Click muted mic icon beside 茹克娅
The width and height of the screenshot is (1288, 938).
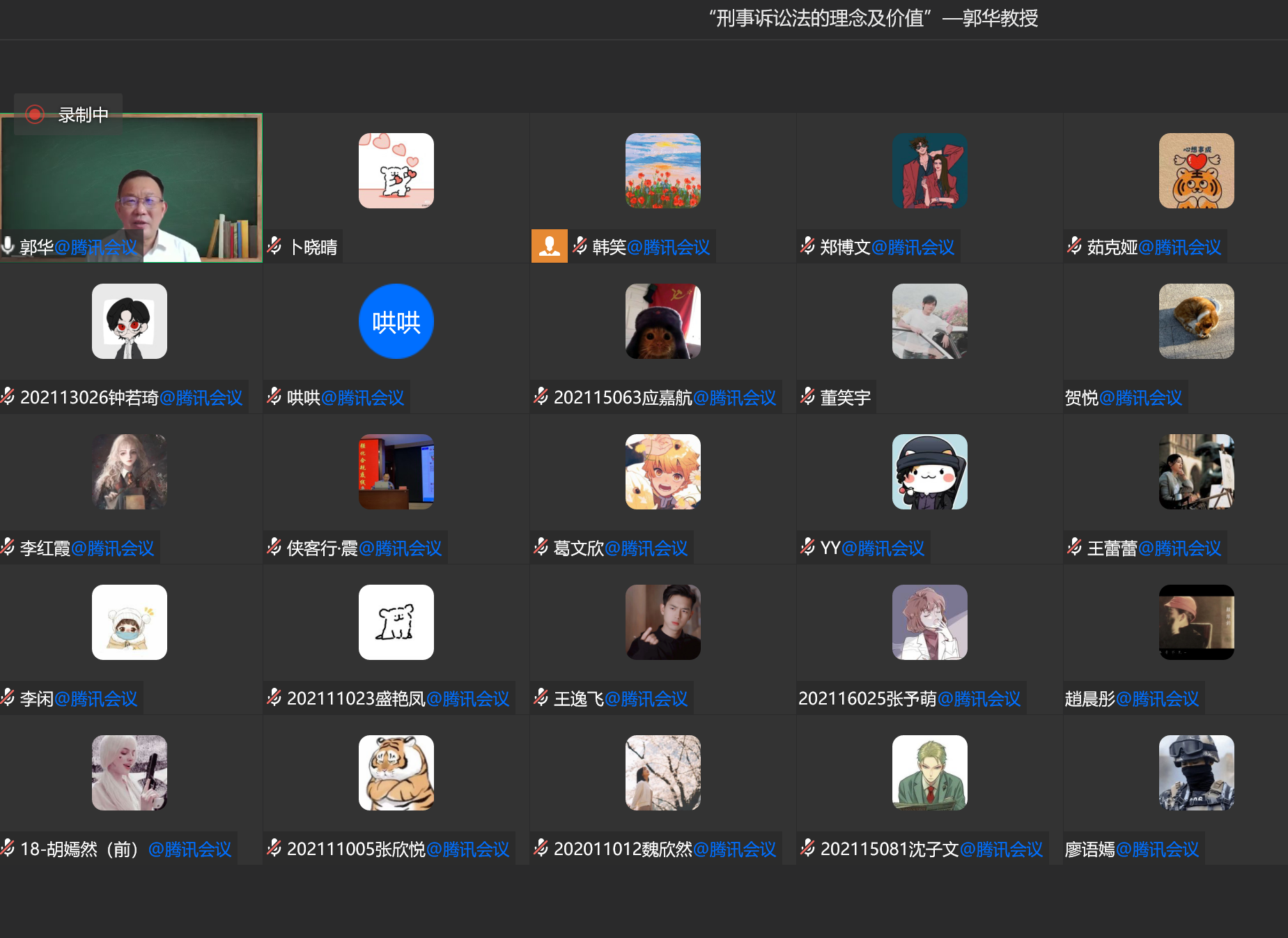(1074, 246)
